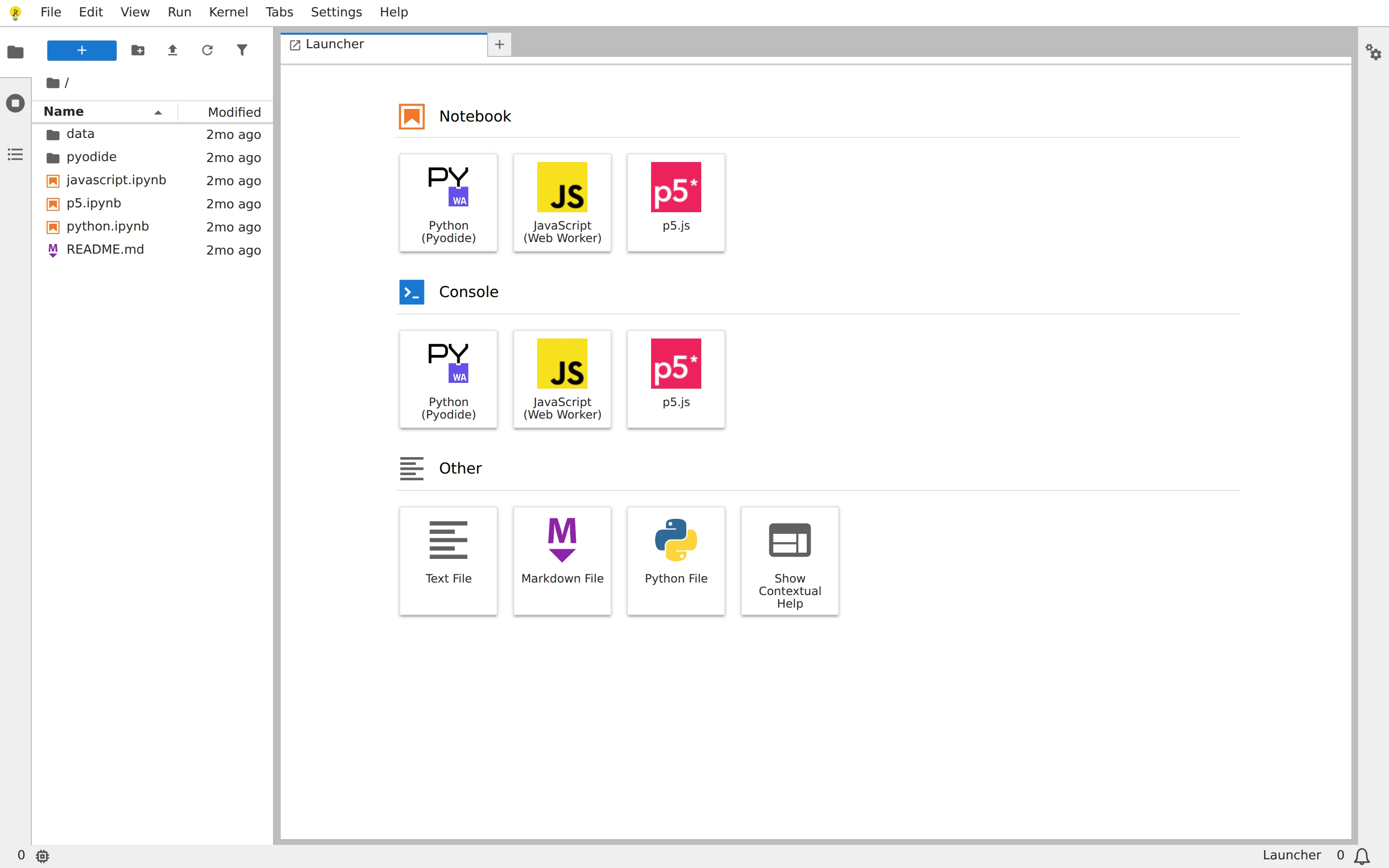Open the Kernel menu
1389x868 pixels.
click(228, 12)
